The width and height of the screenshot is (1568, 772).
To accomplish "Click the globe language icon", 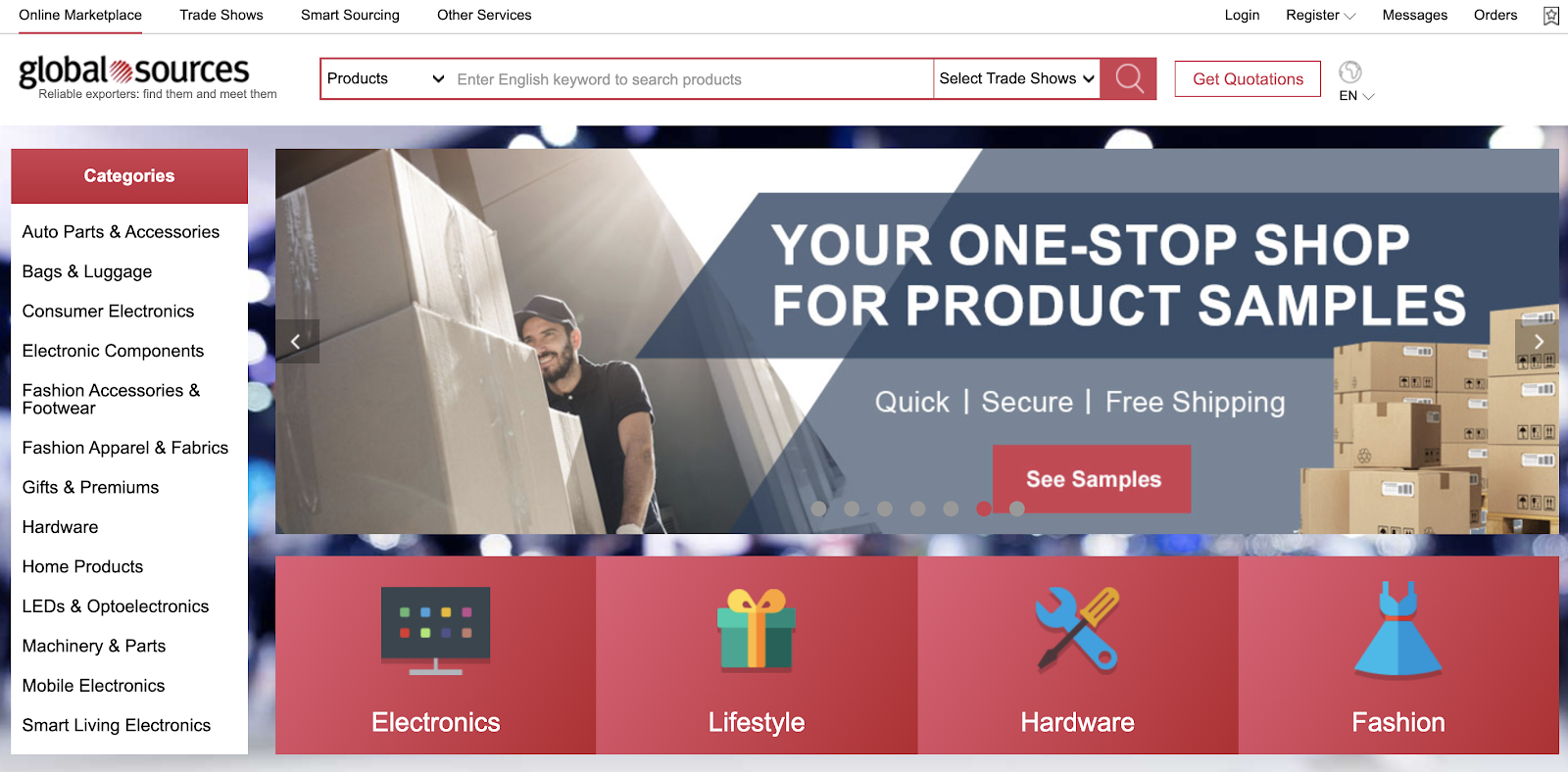I will point(1350,72).
